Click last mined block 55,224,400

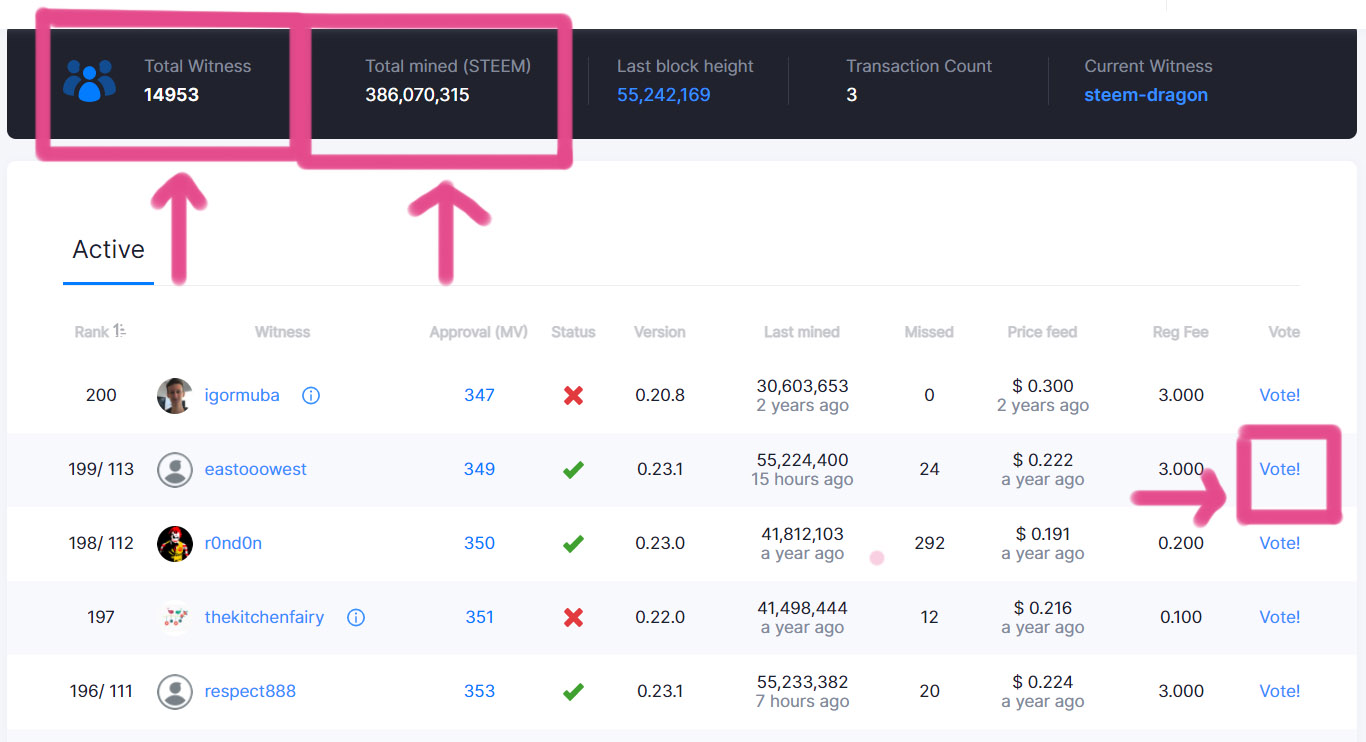(802, 460)
